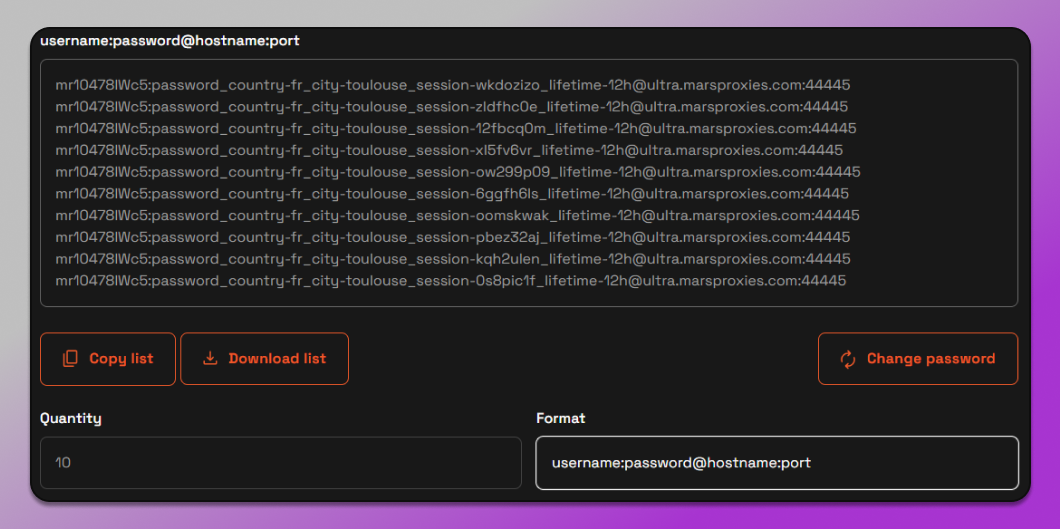Click the Quantity label
This screenshot has height=529, width=1060.
coord(71,419)
